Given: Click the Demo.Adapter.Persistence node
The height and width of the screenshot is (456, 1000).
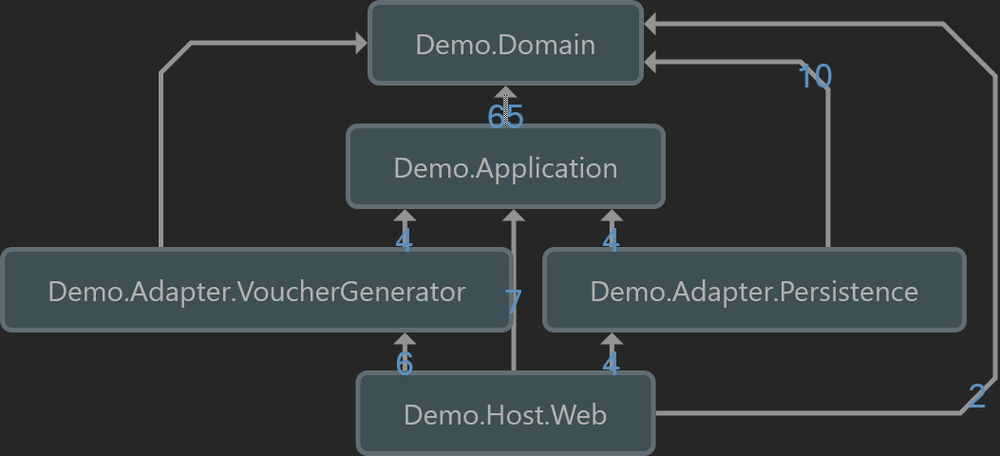Looking at the screenshot, I should (753, 291).
